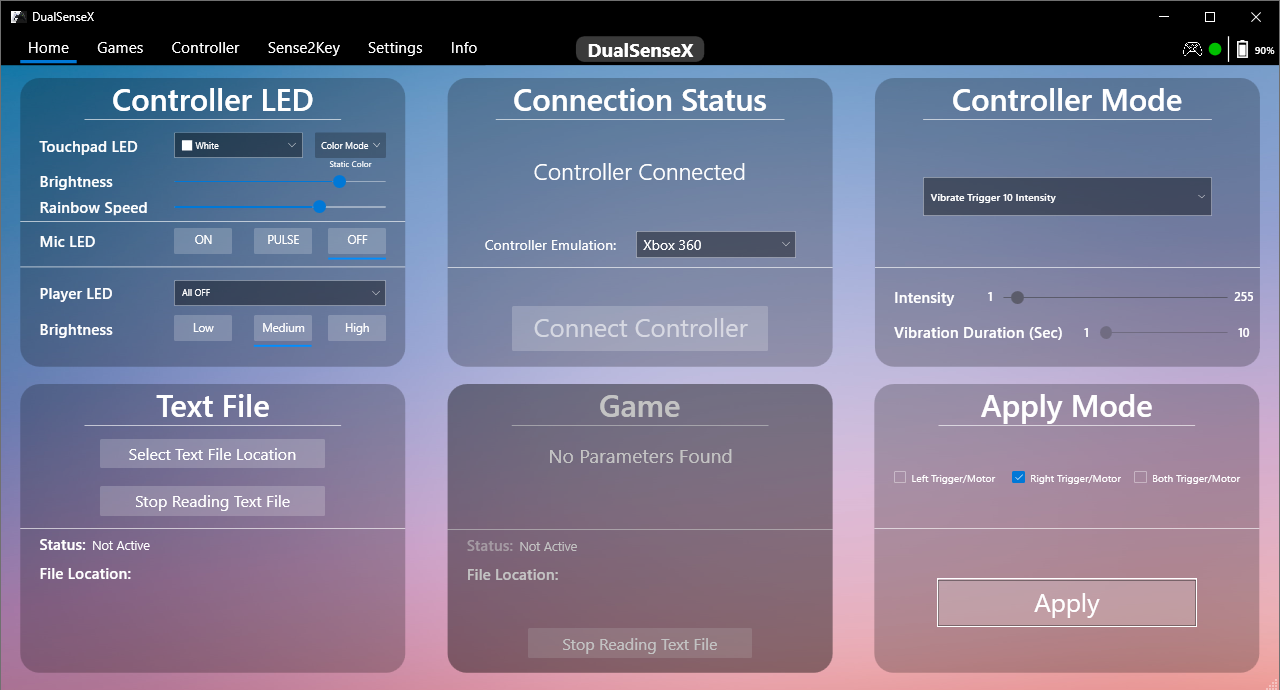The height and width of the screenshot is (690, 1280).
Task: Click the Intensity maximum value 255
Action: click(x=1243, y=297)
